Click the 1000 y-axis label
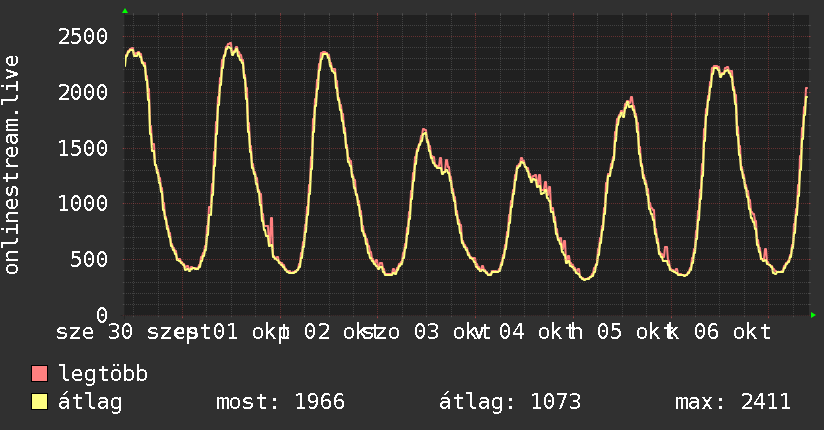The image size is (824, 430). pos(83,203)
